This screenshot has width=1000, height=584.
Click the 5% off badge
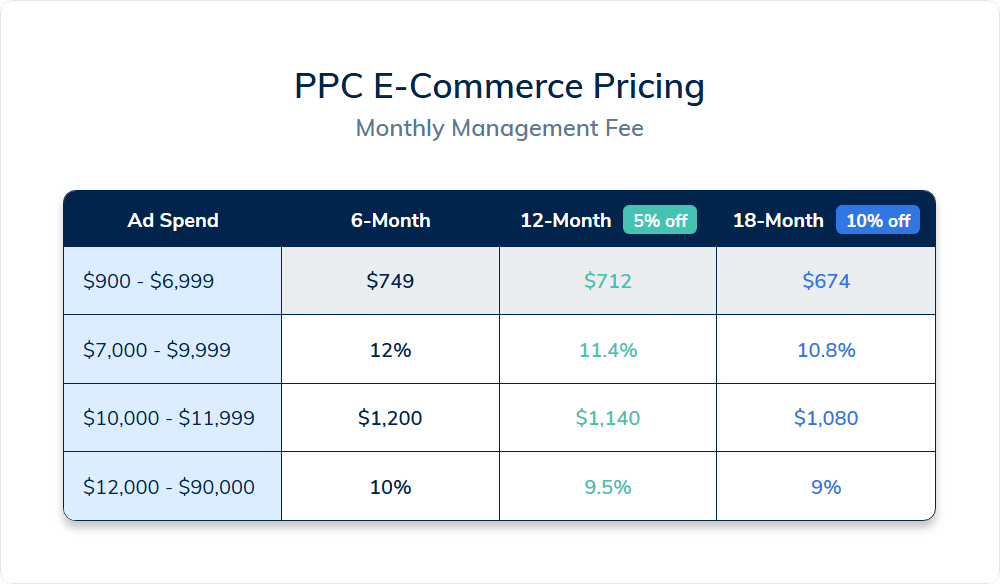[660, 220]
